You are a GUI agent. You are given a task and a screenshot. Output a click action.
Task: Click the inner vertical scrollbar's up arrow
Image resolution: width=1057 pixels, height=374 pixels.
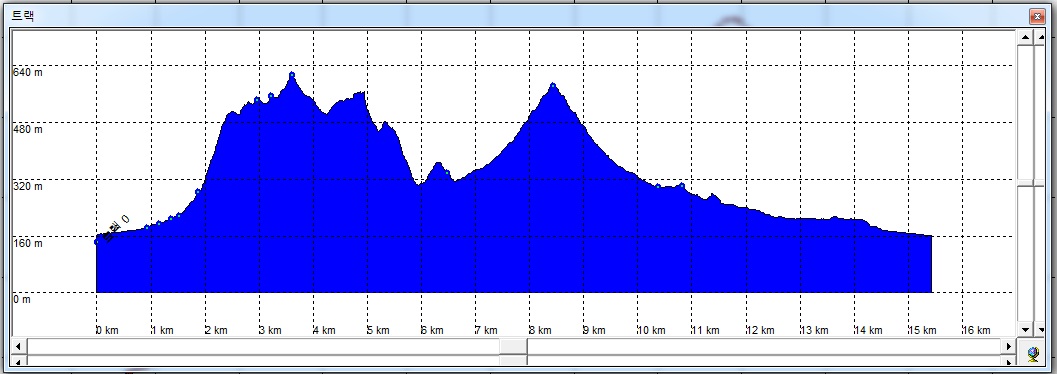1025,37
